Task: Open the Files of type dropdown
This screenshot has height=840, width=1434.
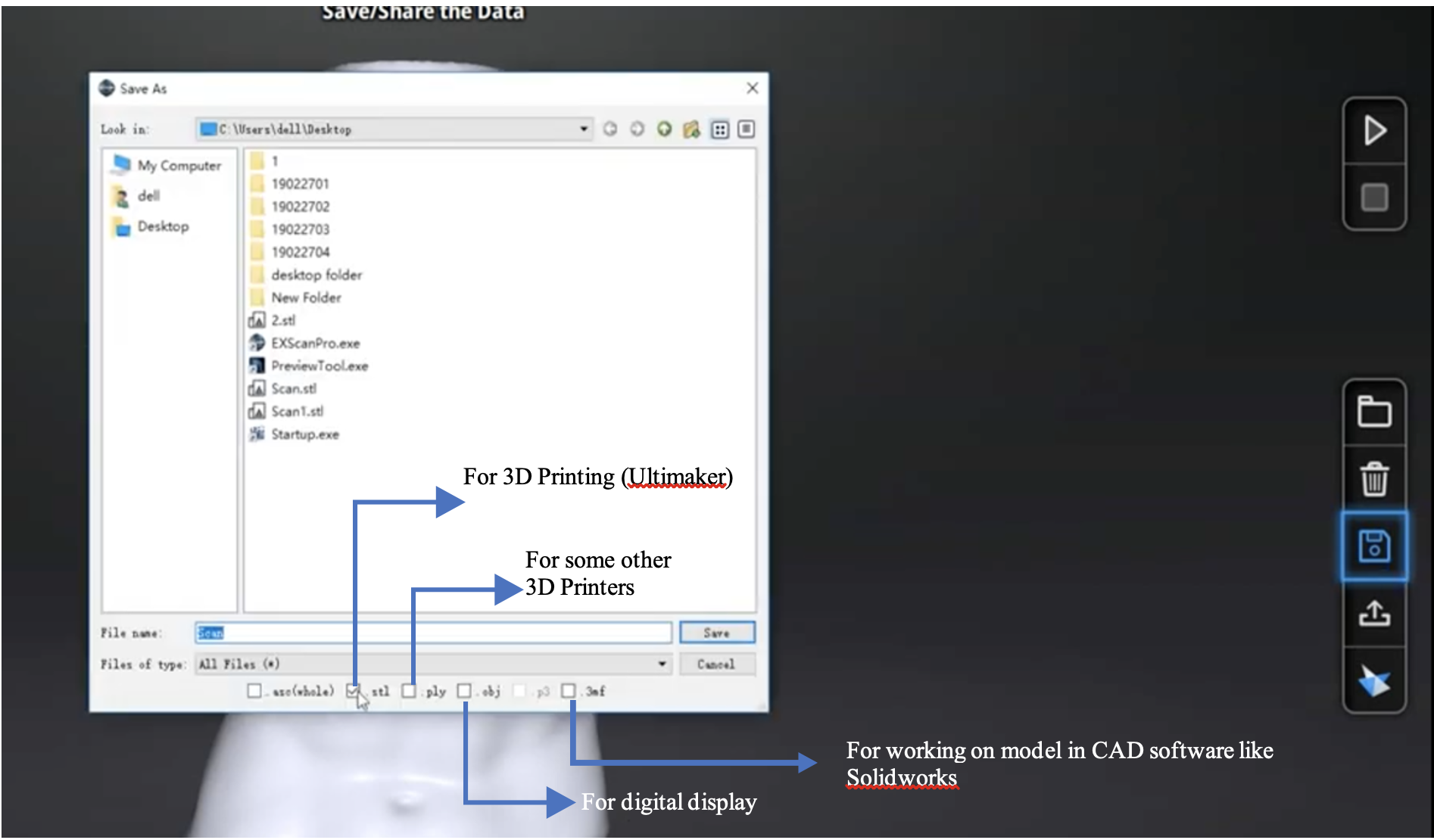Action: pos(662,664)
